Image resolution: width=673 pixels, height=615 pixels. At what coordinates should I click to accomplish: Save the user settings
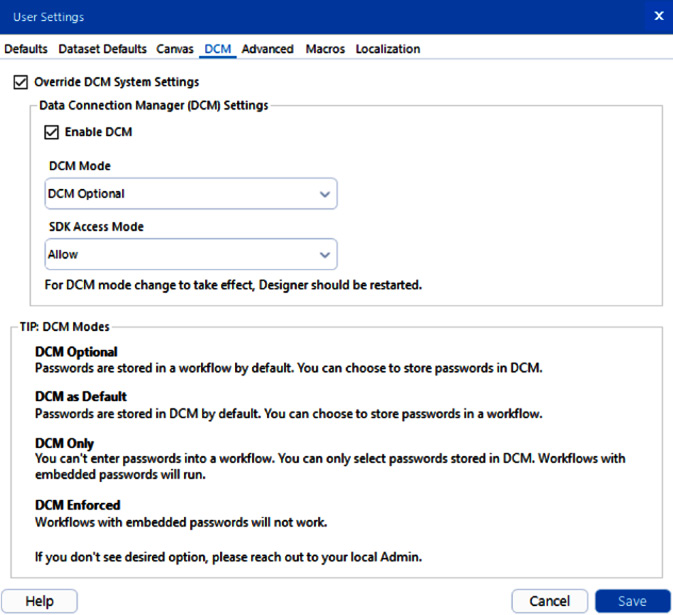point(632,601)
